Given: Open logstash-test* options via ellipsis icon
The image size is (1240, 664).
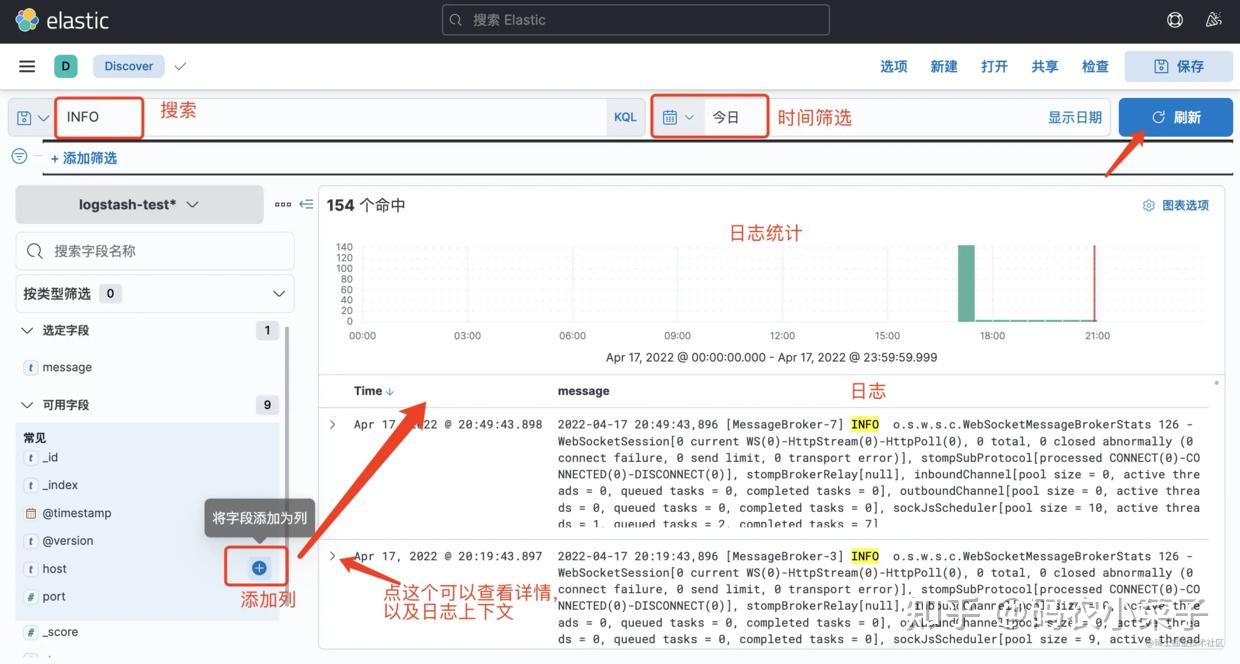Looking at the screenshot, I should click(283, 203).
